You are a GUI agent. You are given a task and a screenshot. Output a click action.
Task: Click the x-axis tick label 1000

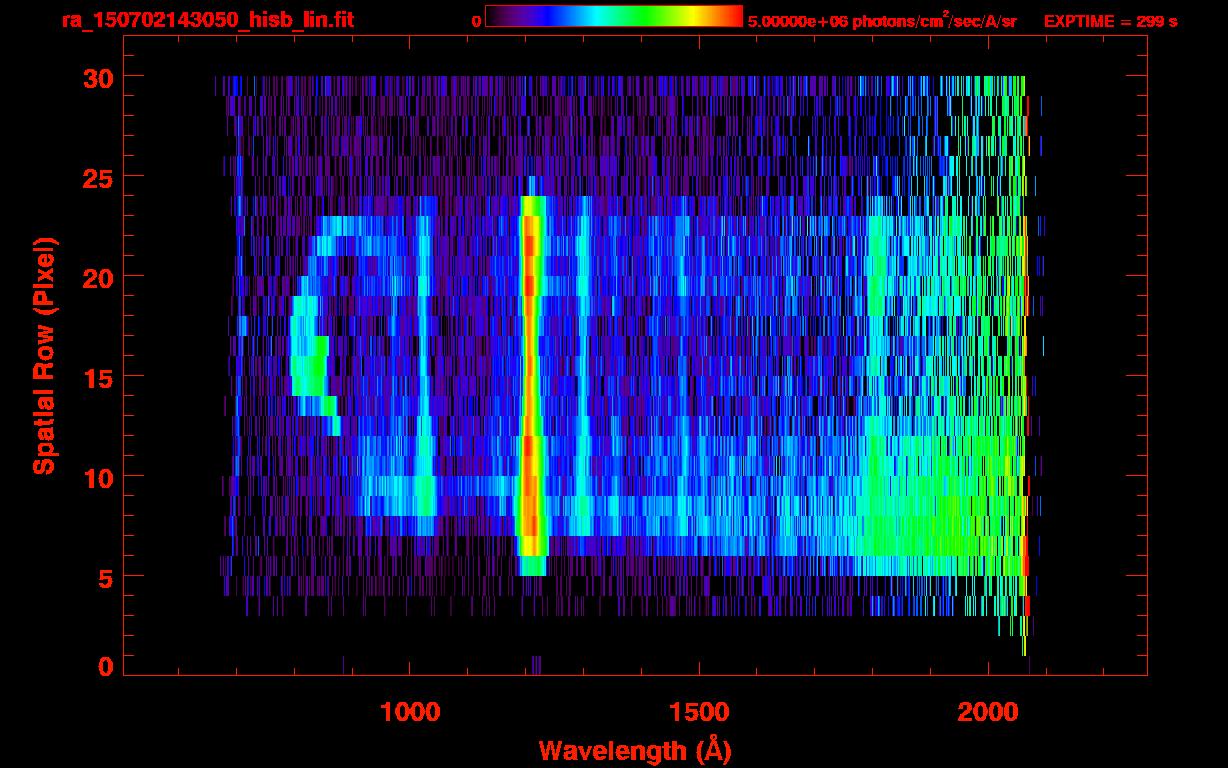[409, 711]
